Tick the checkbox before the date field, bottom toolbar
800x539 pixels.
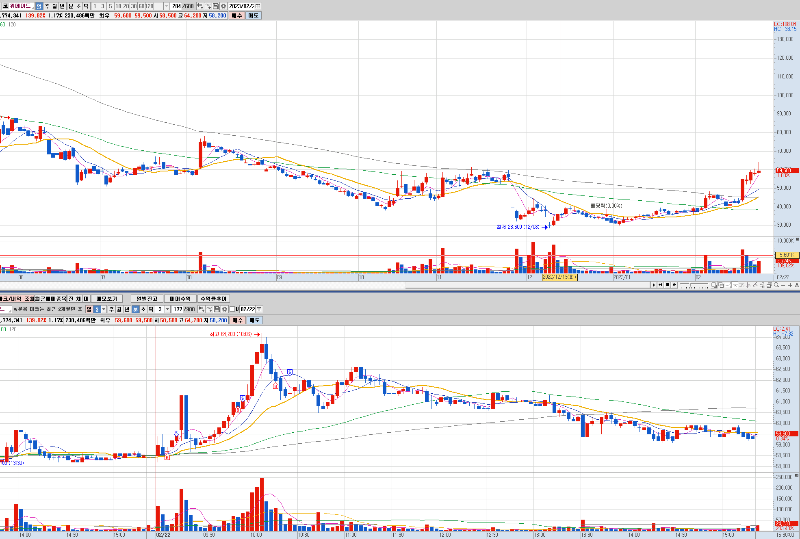pos(233,309)
